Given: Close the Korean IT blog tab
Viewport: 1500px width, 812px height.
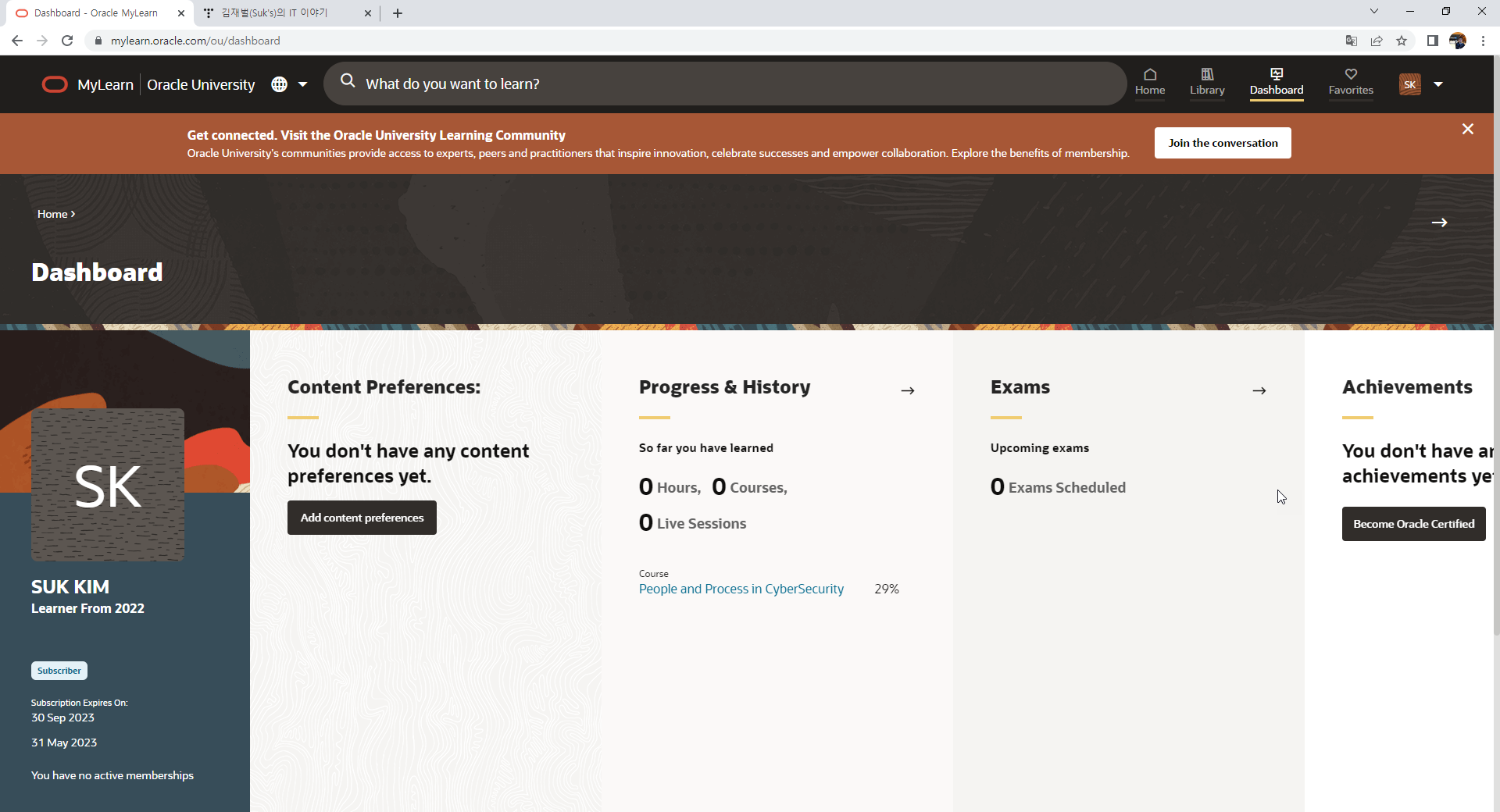Looking at the screenshot, I should 368,13.
